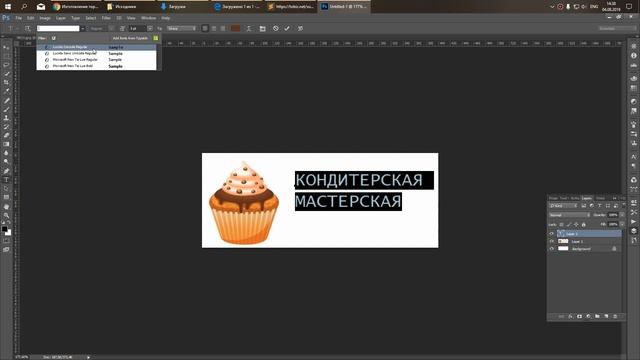Image resolution: width=640 pixels, height=360 pixels.
Task: Open the anti-aliasing method dropdown
Action: 182,29
